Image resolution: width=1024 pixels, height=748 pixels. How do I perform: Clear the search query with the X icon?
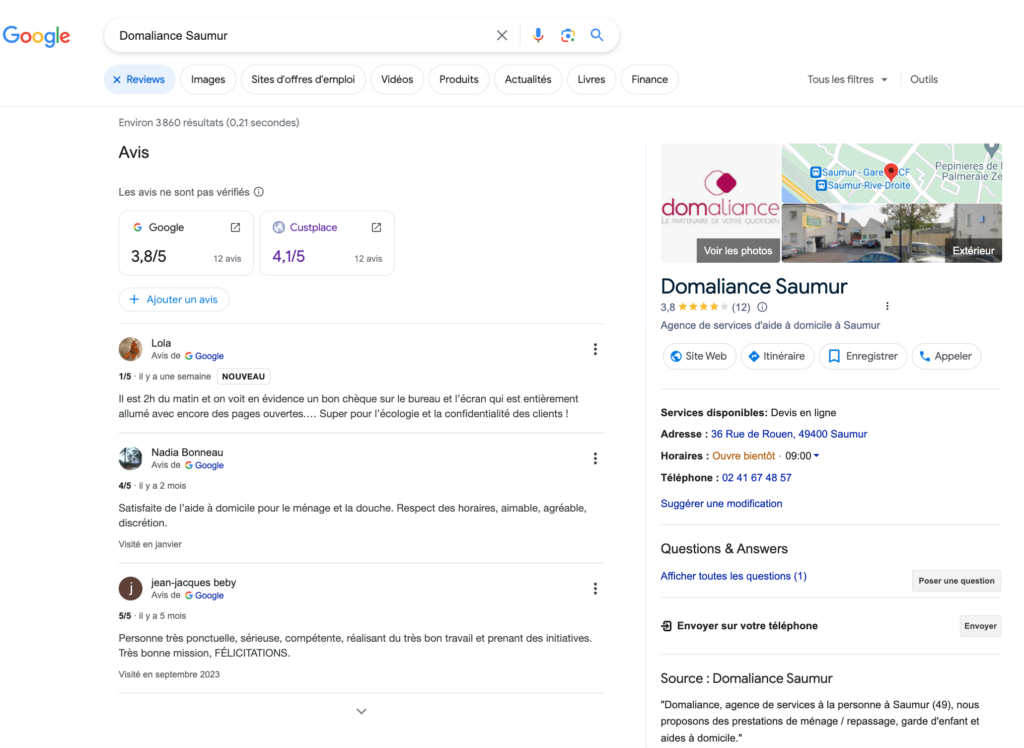click(x=502, y=34)
